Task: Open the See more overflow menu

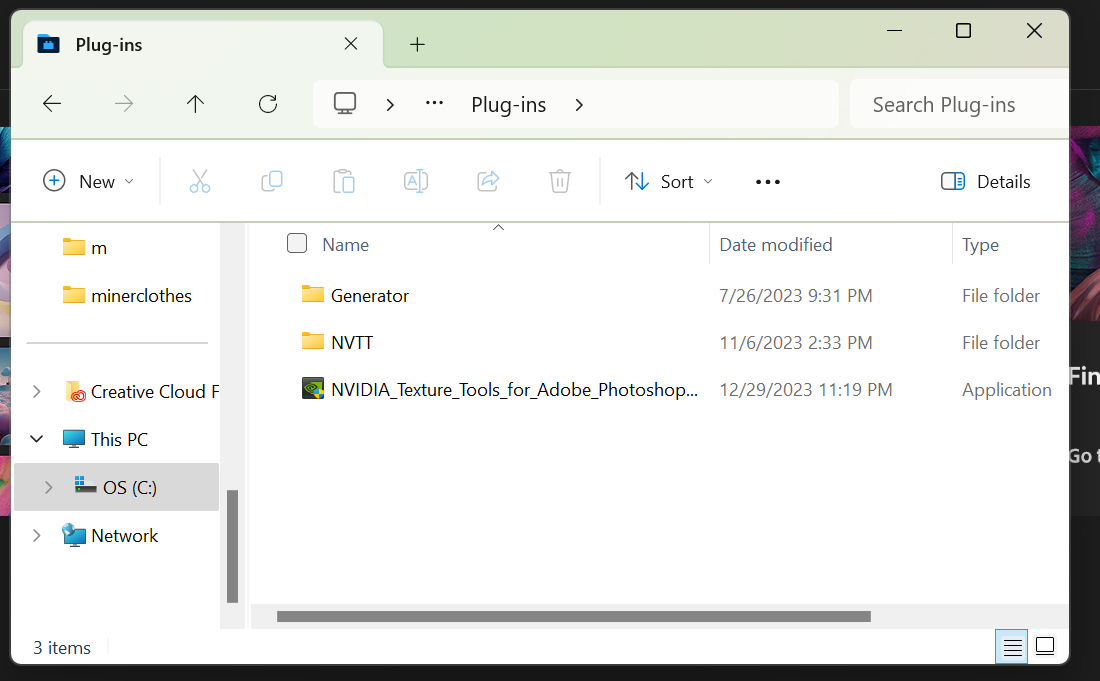Action: tap(767, 181)
